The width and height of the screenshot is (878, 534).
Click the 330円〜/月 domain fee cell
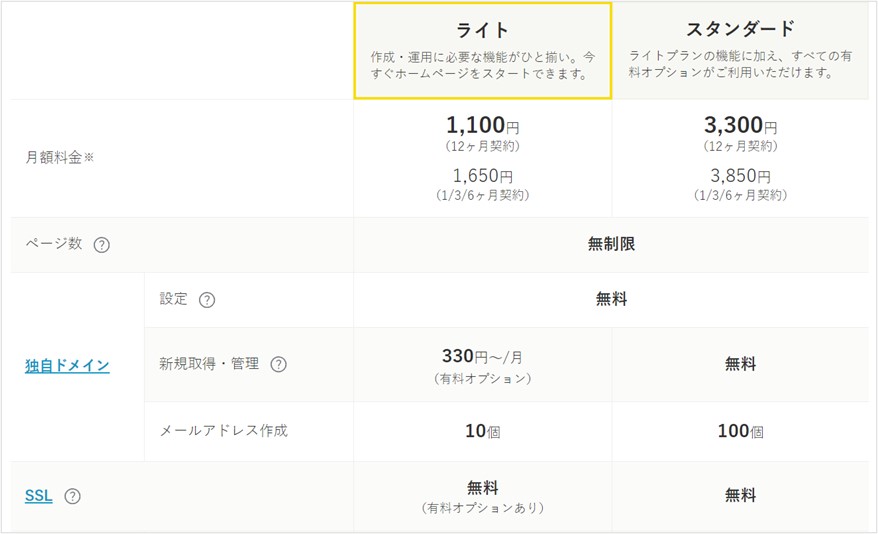482,357
